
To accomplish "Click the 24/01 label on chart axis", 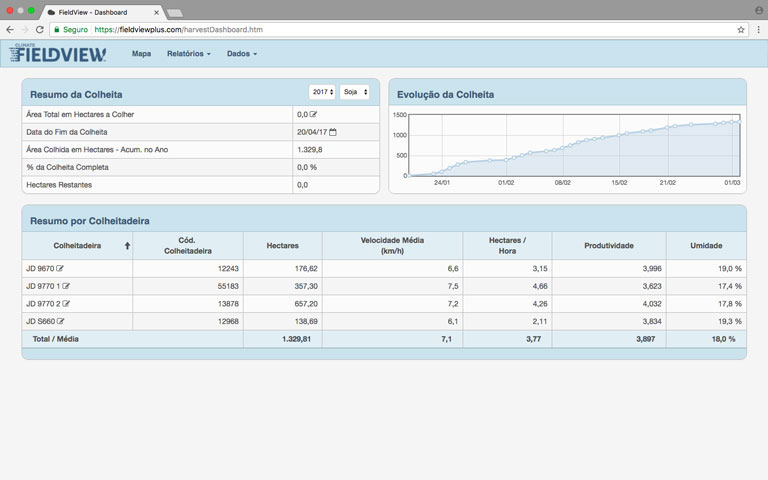I will (442, 182).
